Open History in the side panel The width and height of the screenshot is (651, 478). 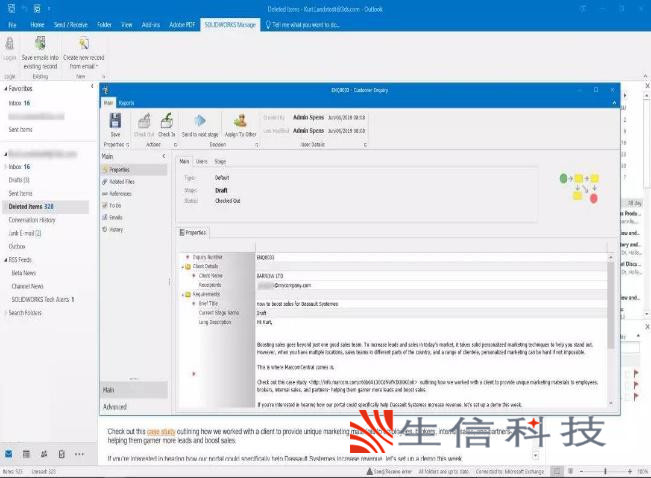116,229
